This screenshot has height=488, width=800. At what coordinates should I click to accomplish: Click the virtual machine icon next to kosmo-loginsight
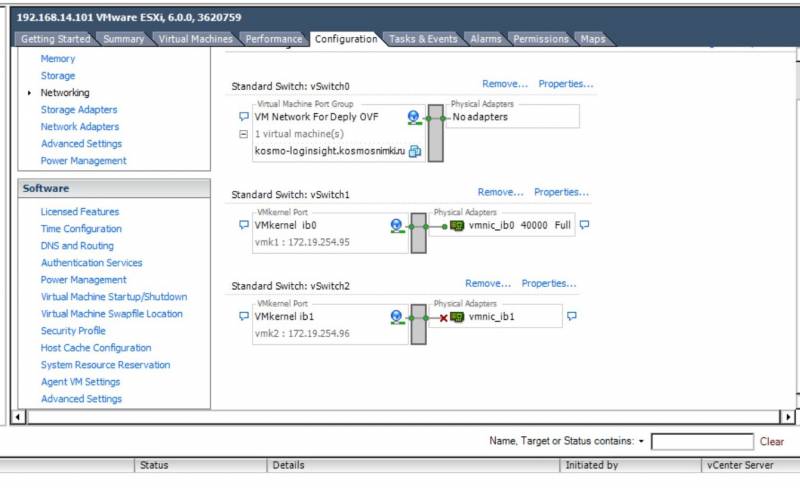(x=415, y=151)
